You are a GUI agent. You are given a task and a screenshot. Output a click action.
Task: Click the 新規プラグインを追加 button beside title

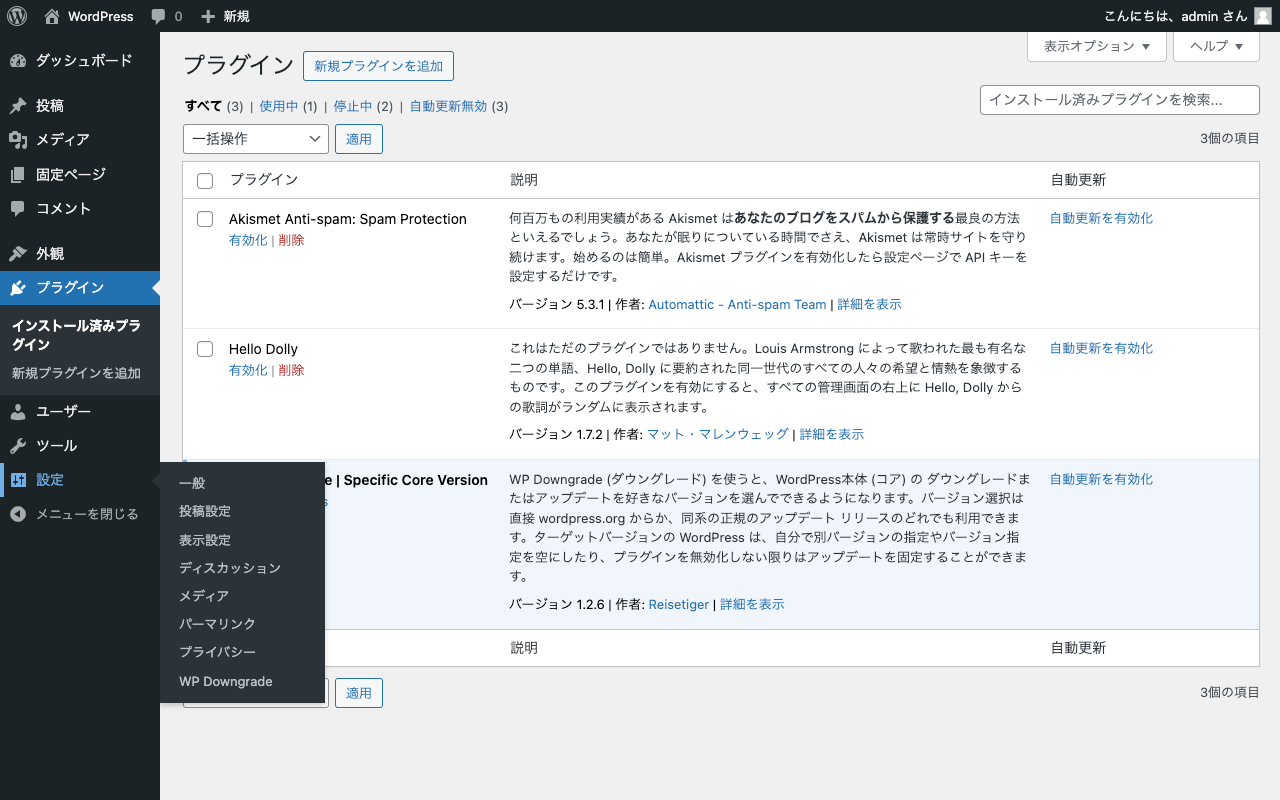pos(378,66)
